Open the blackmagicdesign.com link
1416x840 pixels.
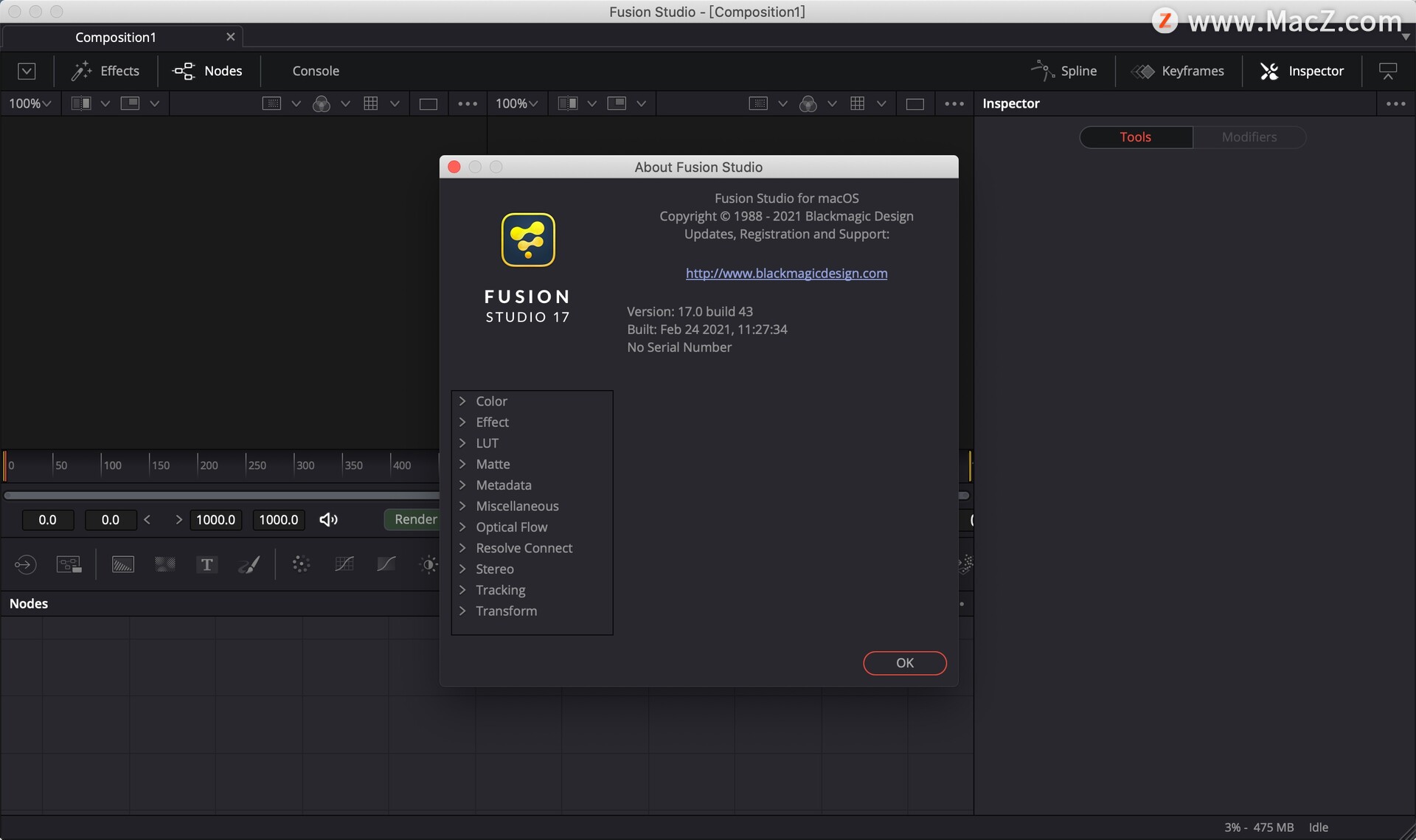(786, 274)
